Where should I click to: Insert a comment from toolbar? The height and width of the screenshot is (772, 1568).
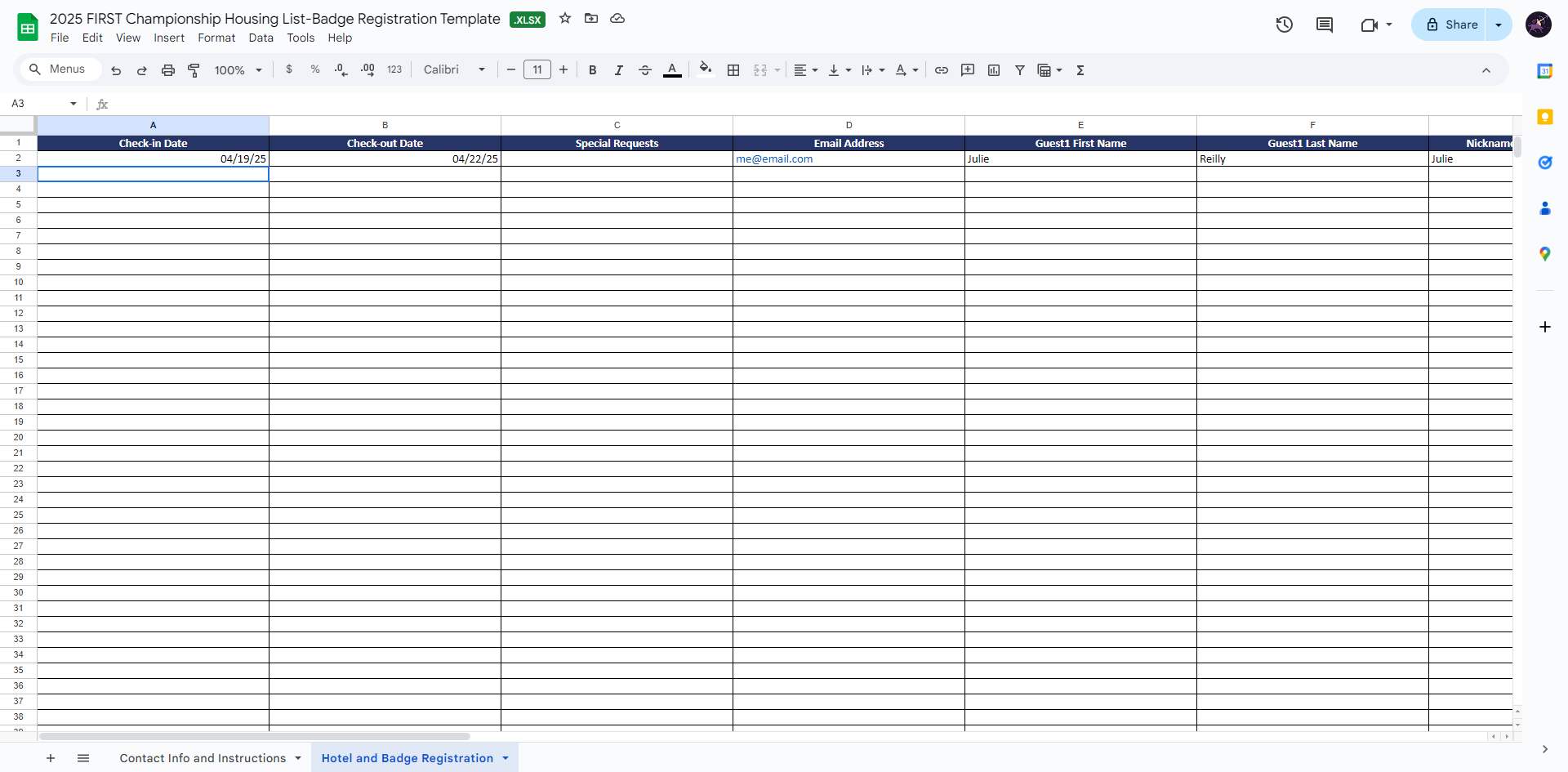(x=968, y=70)
